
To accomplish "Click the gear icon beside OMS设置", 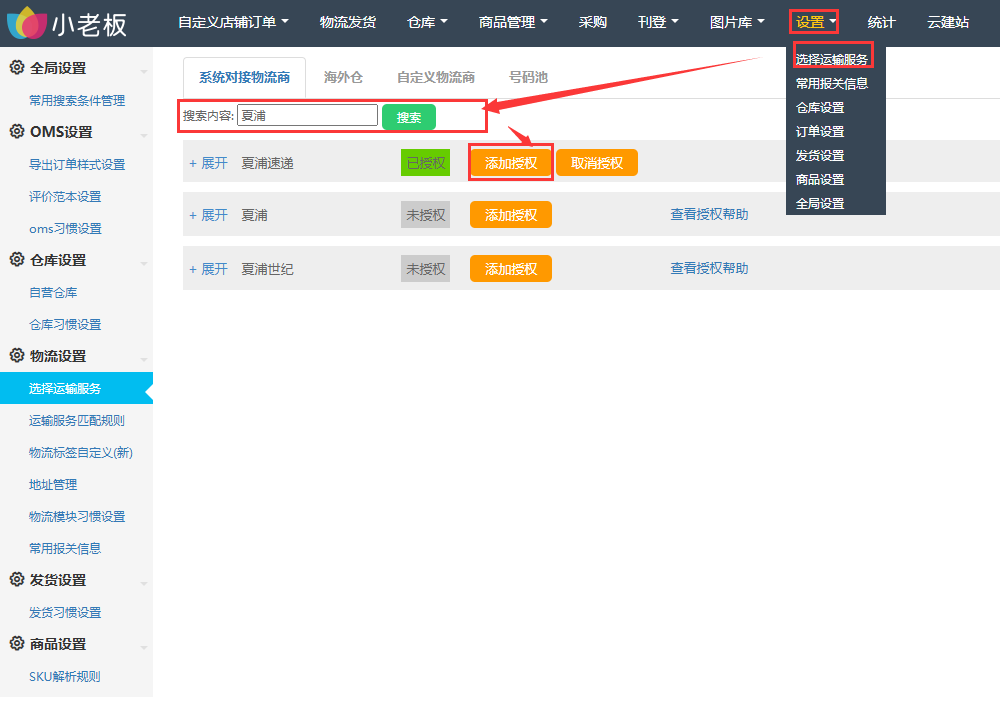I will pyautogui.click(x=17, y=132).
